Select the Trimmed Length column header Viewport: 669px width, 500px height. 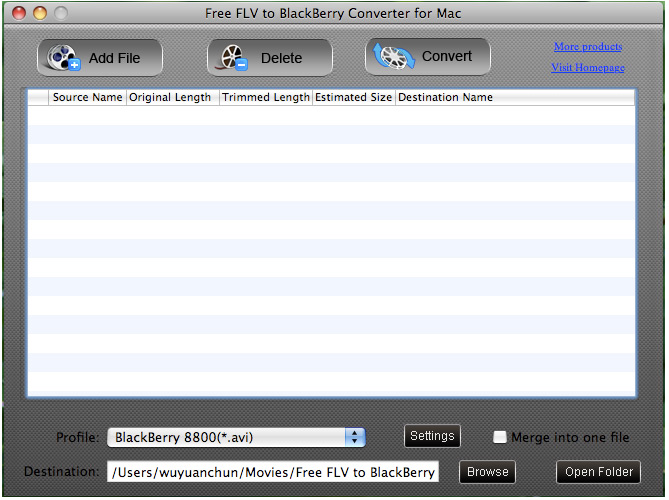[266, 98]
